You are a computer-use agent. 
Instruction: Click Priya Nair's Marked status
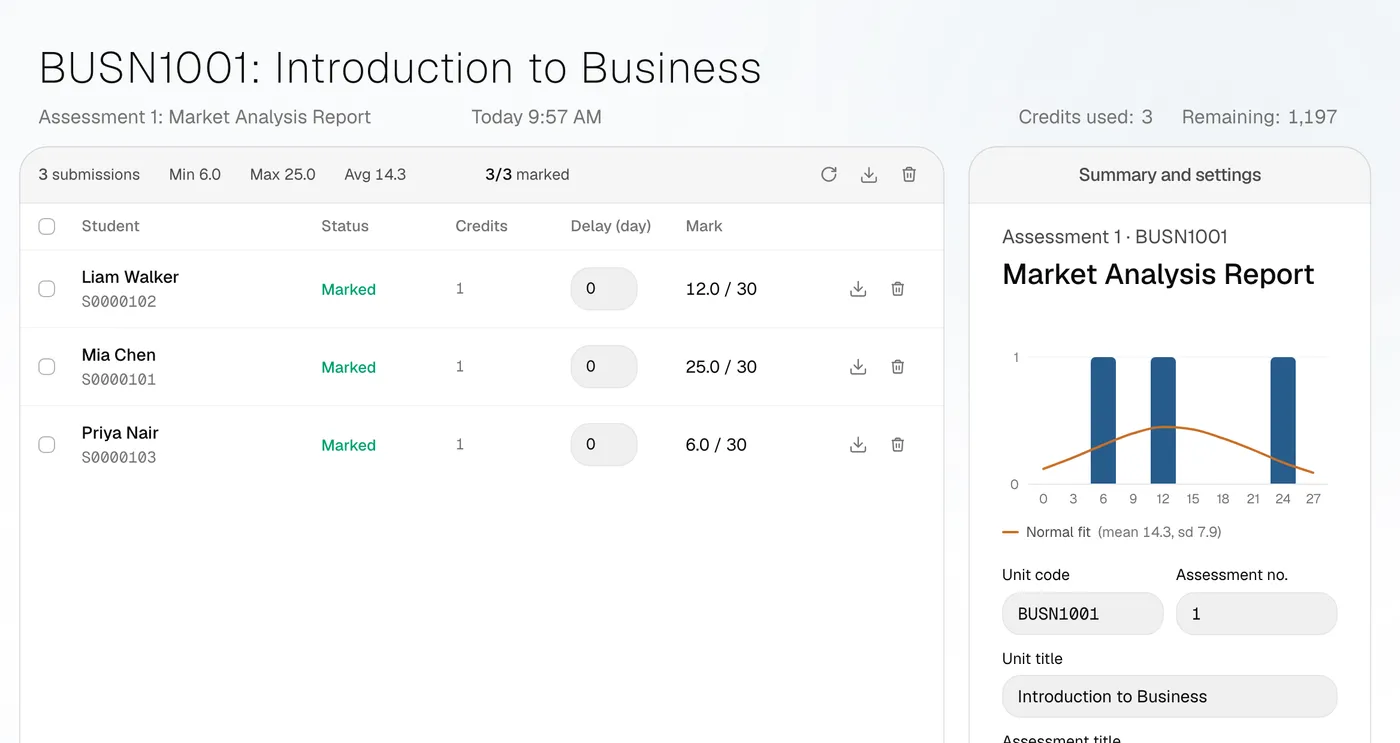point(348,445)
